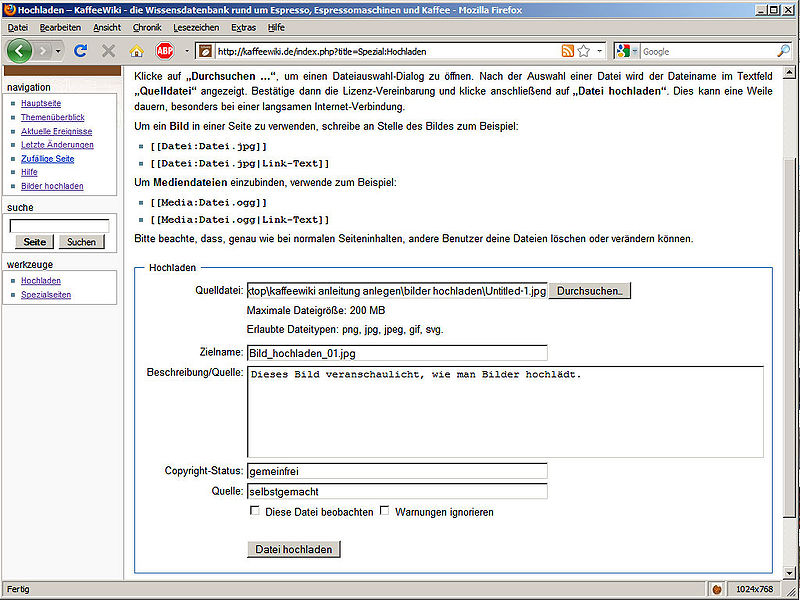Viewport: 800px width, 600px height.
Task: Reload the page with the refresh icon
Action: pyautogui.click(x=81, y=50)
